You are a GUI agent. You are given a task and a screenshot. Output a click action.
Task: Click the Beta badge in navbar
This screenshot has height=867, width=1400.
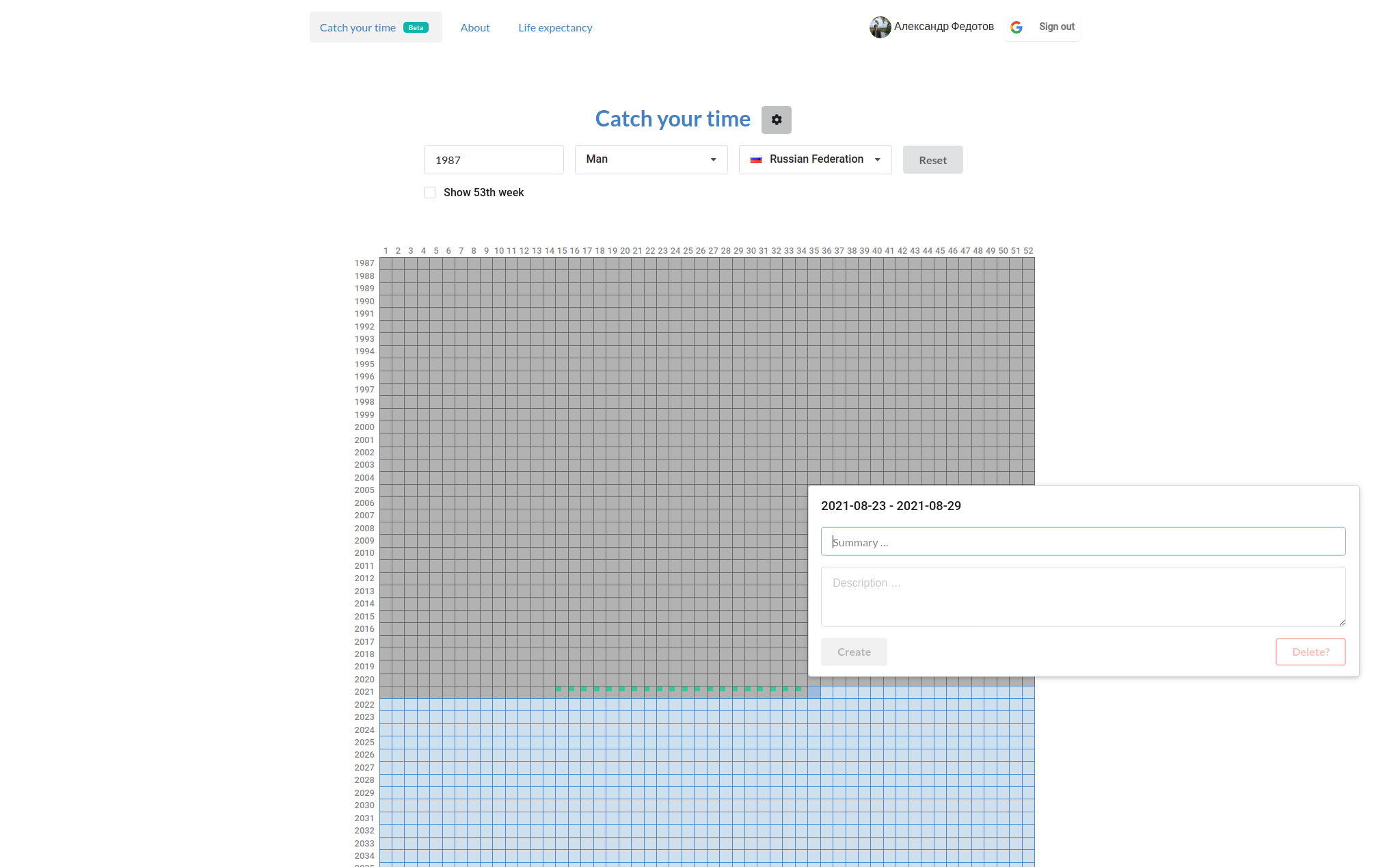(416, 28)
